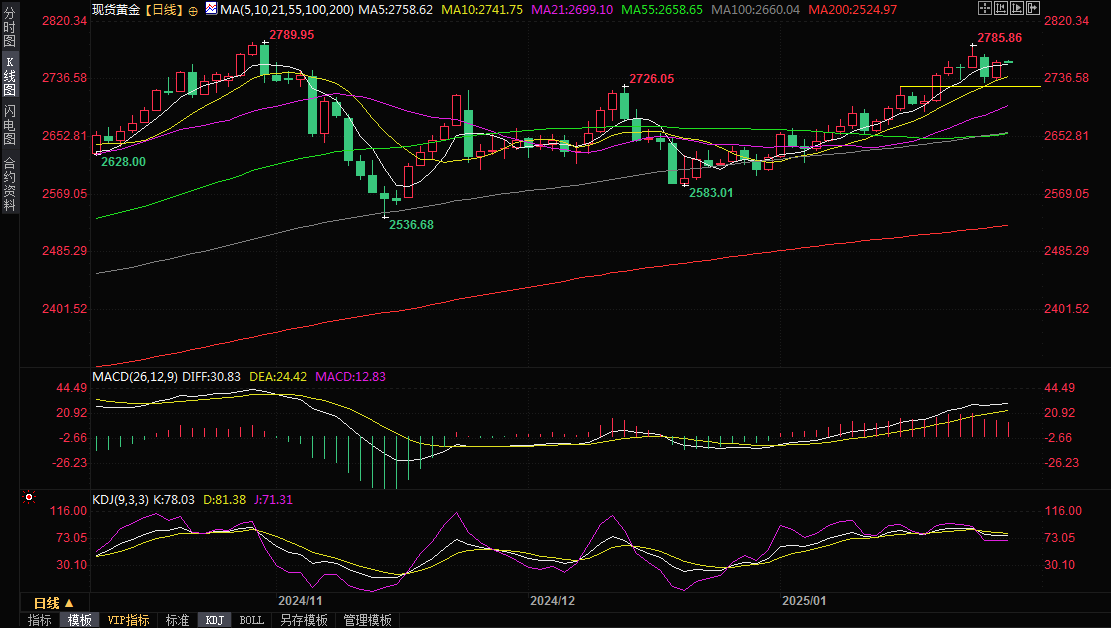Click the K:78.03 value
1111x628 pixels.
(x=174, y=500)
